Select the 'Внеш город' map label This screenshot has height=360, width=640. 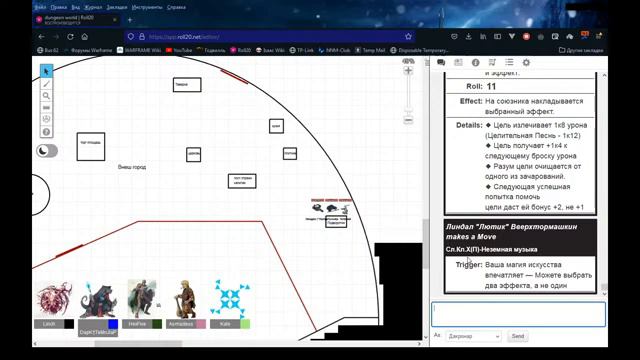pyautogui.click(x=132, y=167)
